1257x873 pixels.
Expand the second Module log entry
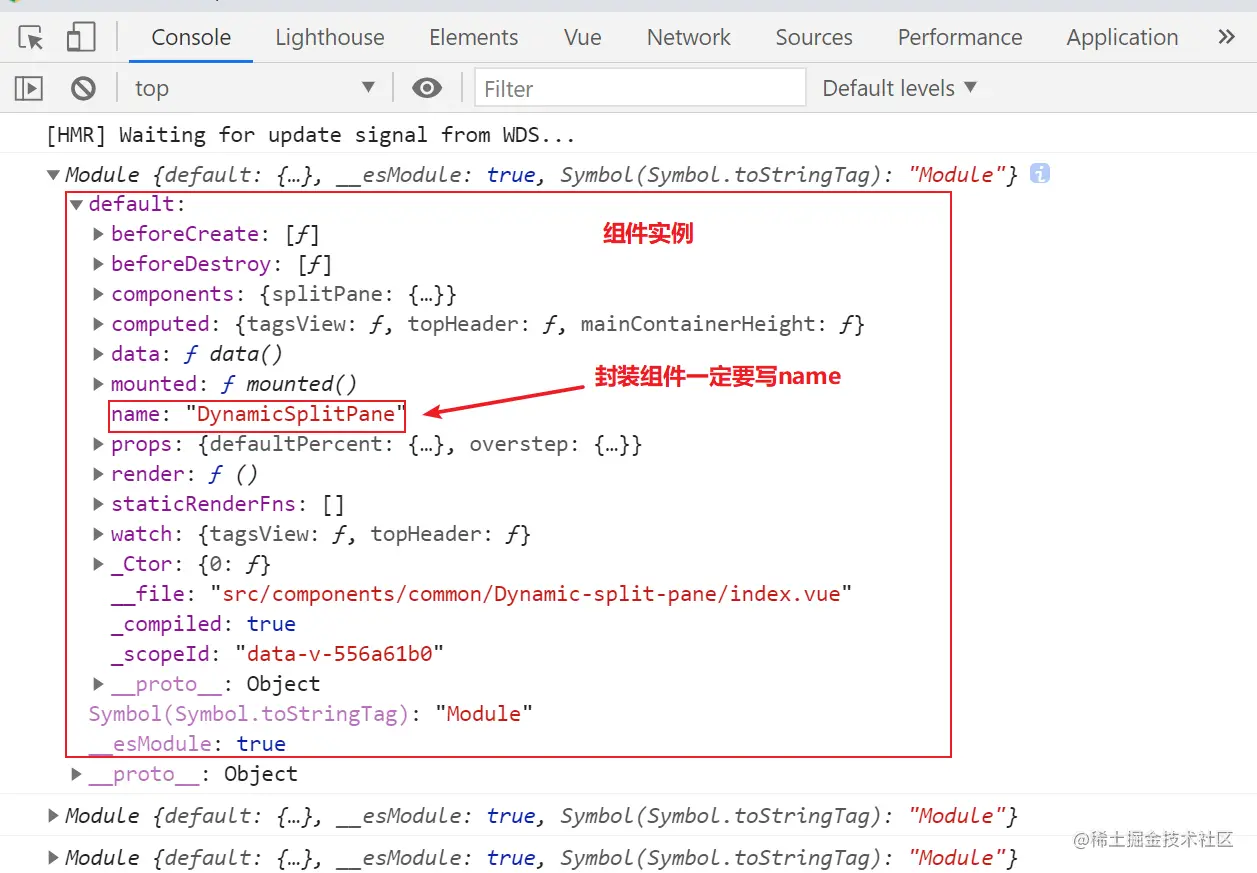[x=53, y=816]
